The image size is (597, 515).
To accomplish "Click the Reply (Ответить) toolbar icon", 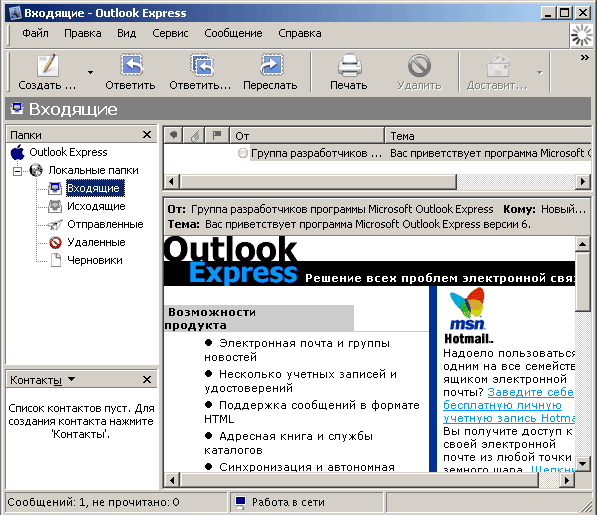I will pyautogui.click(x=131, y=65).
